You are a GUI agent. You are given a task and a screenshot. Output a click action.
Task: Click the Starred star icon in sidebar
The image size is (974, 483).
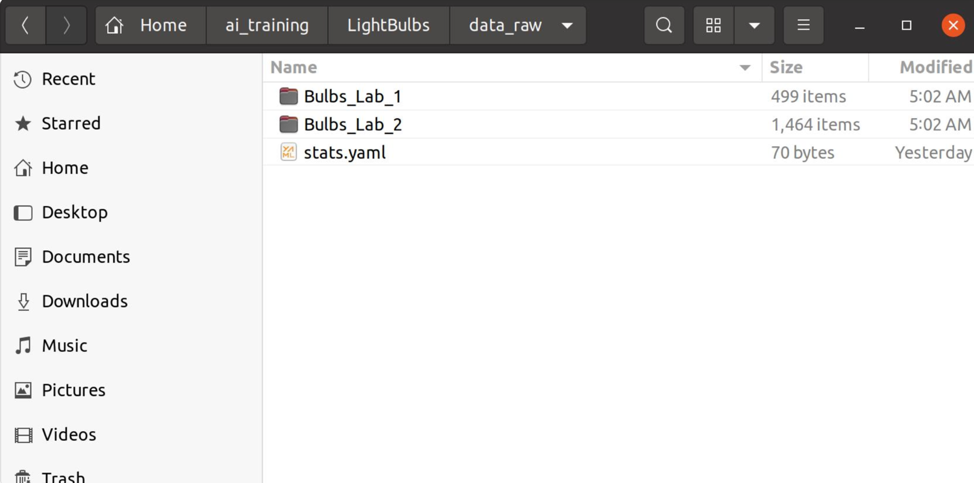[23, 124]
